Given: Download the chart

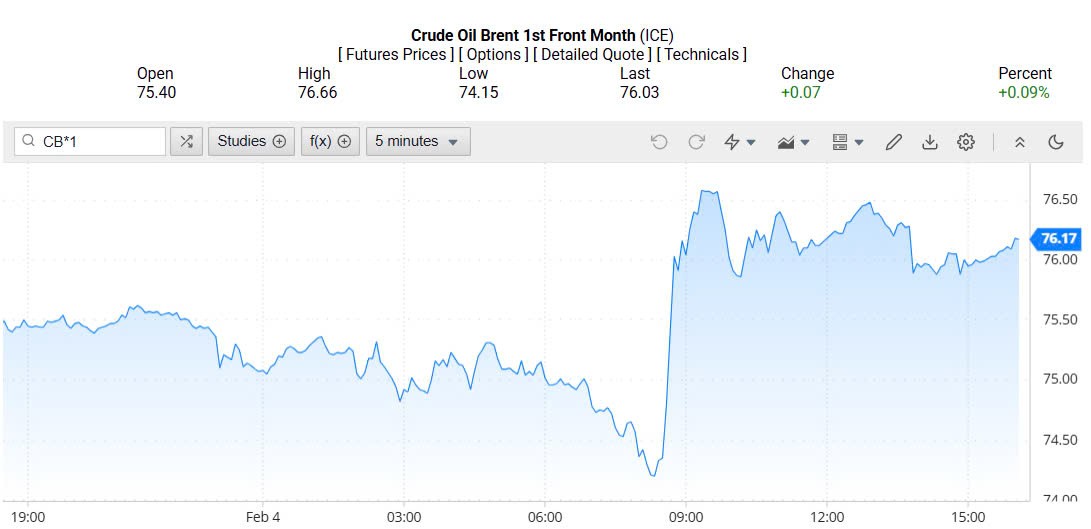Looking at the screenshot, I should click(x=930, y=142).
